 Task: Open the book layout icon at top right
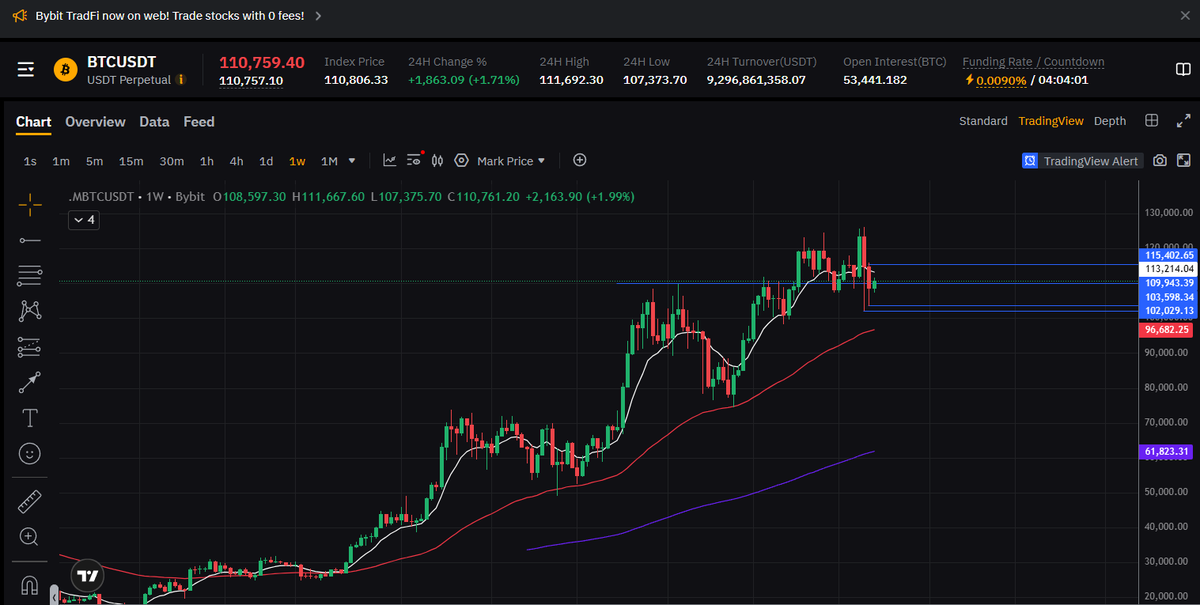click(x=1183, y=69)
